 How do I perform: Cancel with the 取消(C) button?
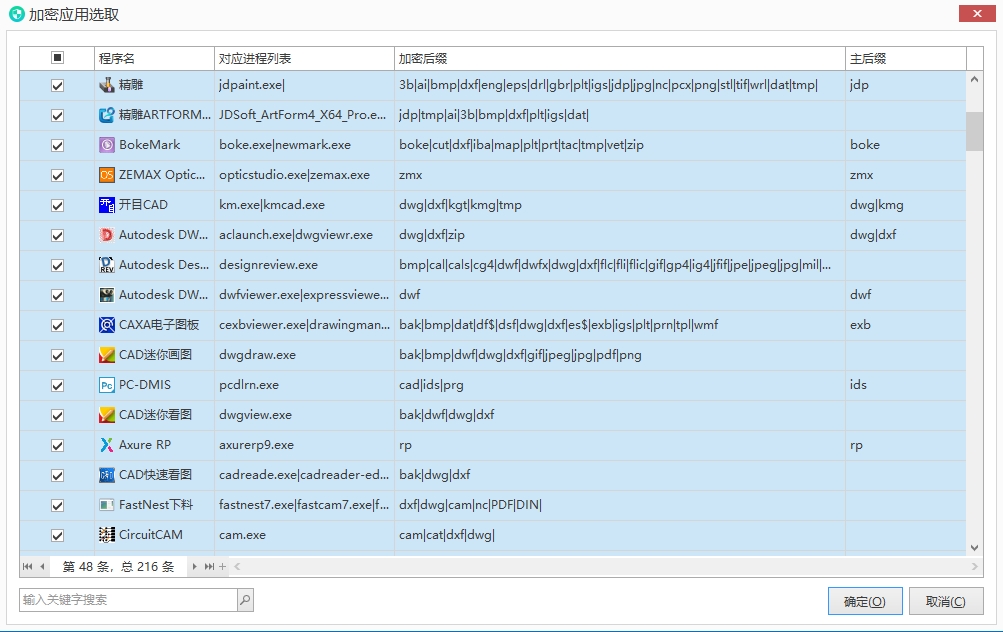946,601
